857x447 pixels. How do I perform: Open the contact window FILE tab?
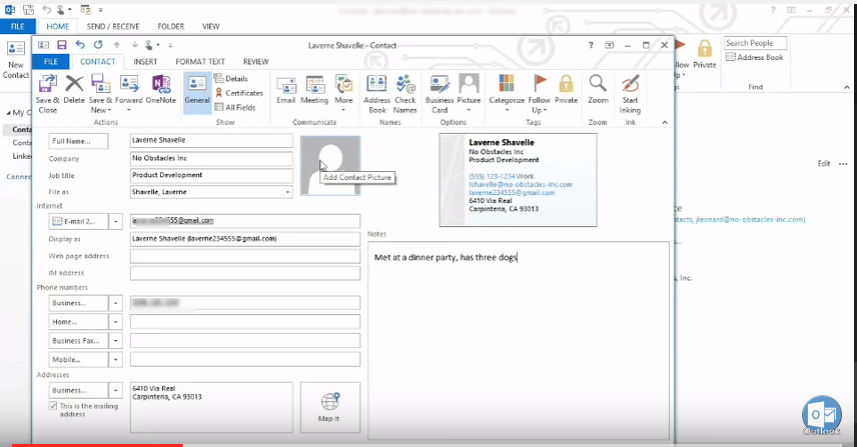coord(51,62)
